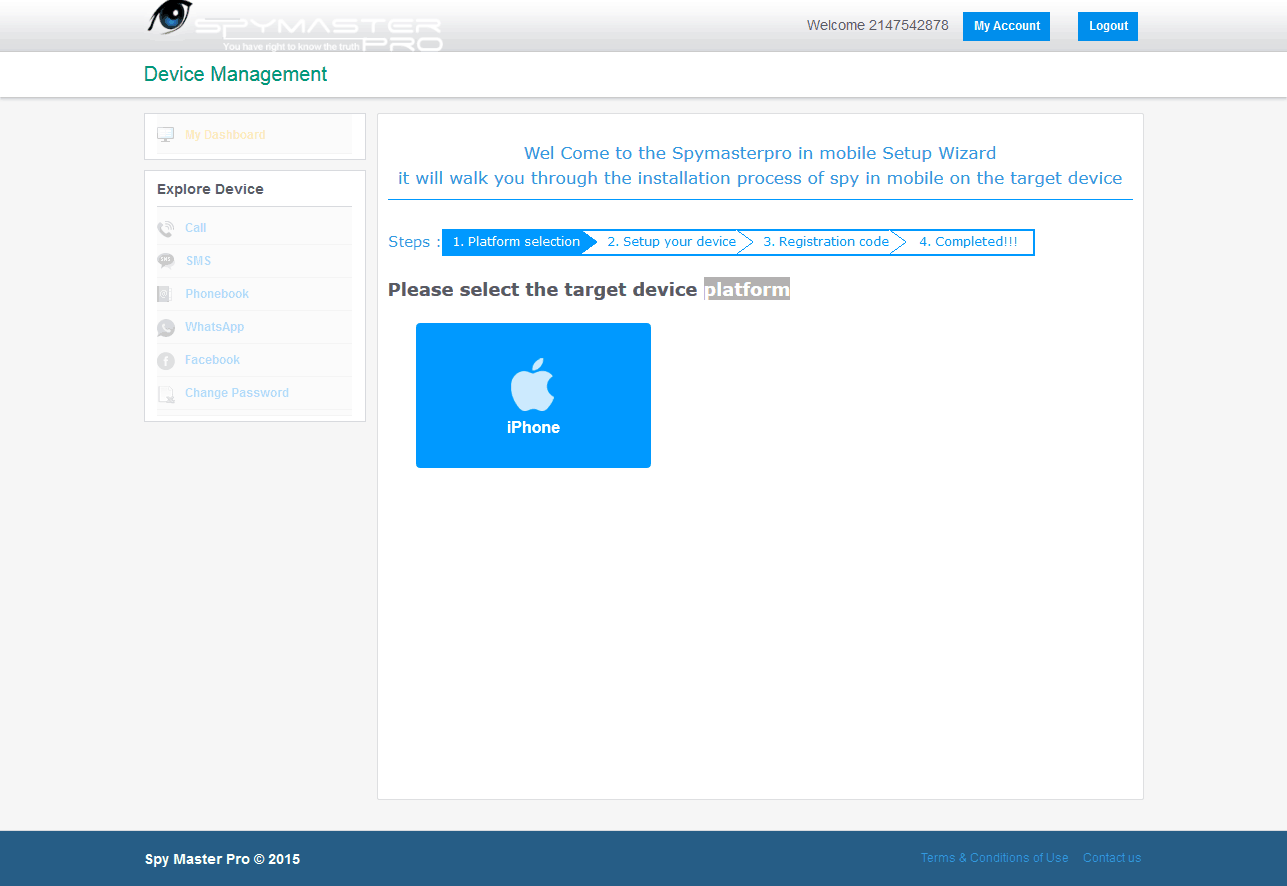Open the Change Password link
This screenshot has width=1287, height=886.
(x=237, y=393)
